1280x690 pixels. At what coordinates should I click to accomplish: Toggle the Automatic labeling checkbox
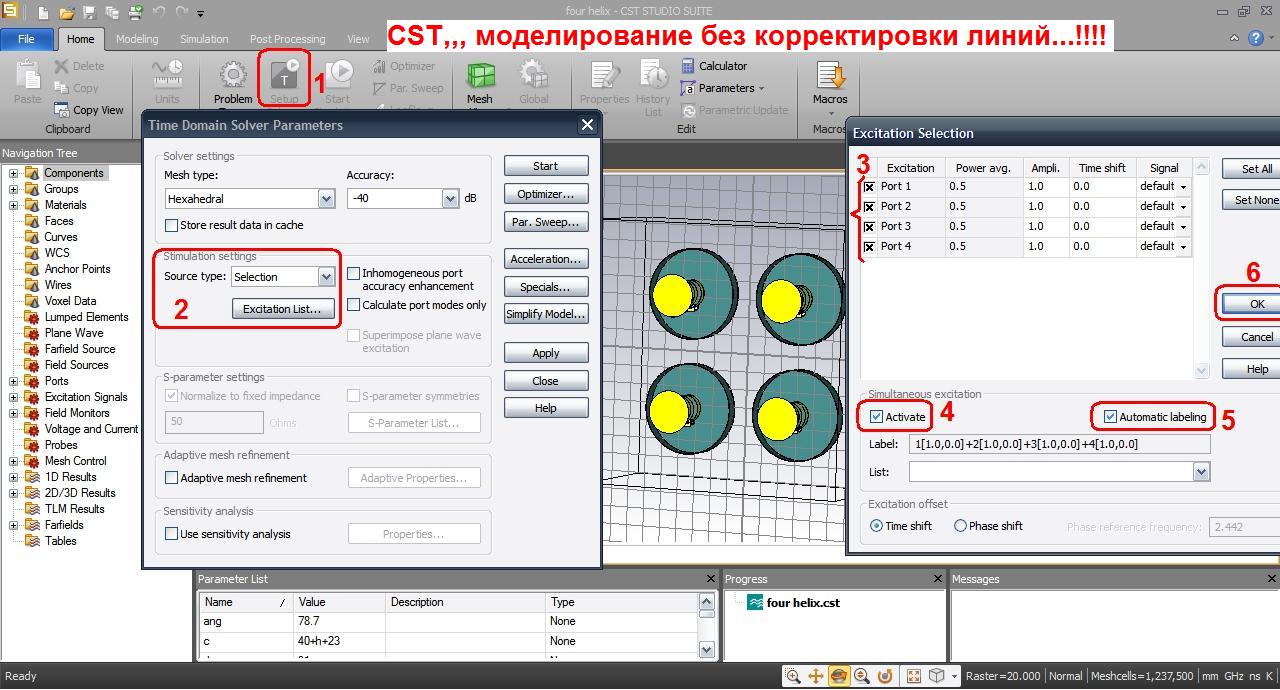(x=1110, y=417)
